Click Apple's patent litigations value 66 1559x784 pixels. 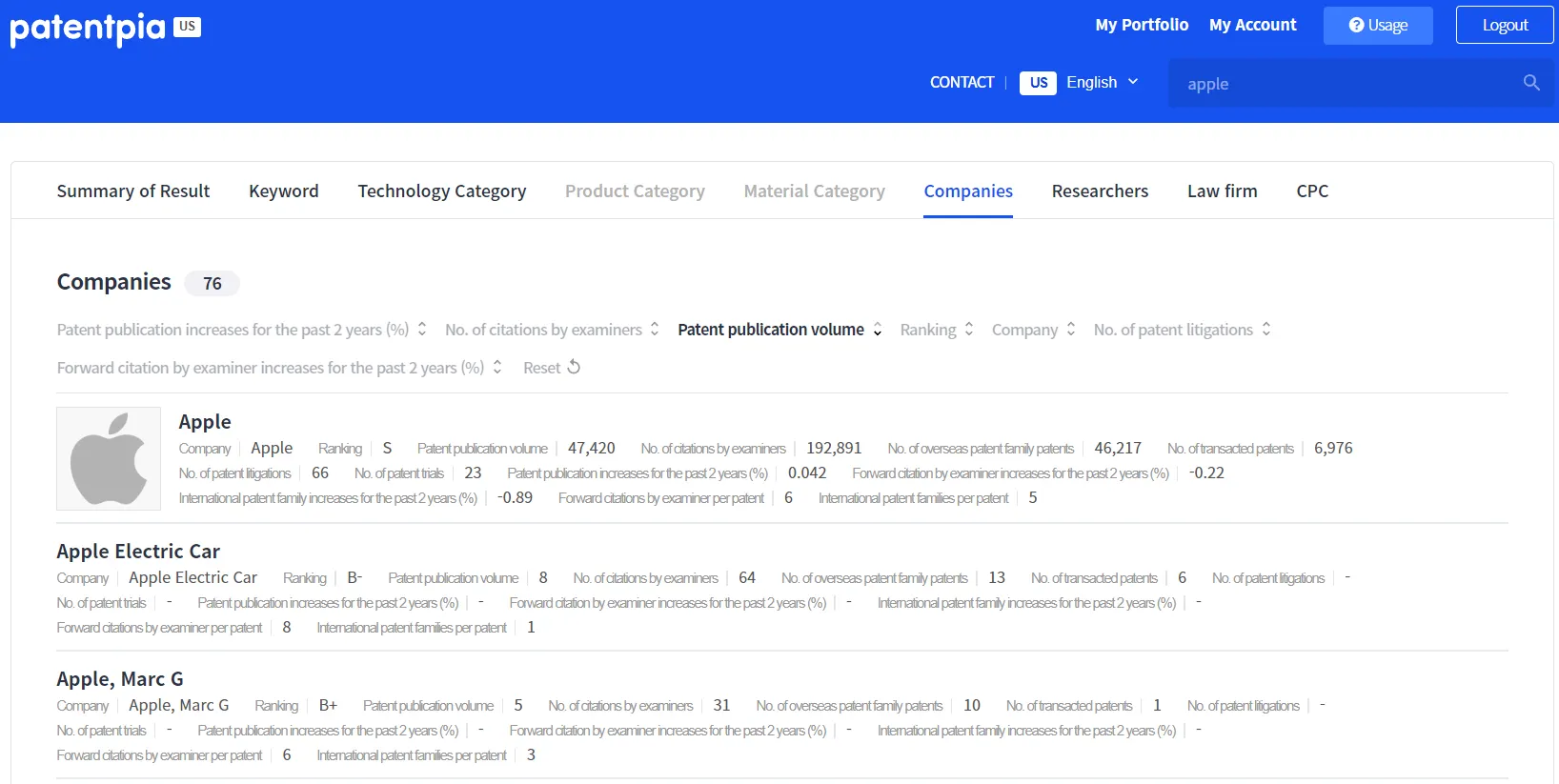[320, 473]
